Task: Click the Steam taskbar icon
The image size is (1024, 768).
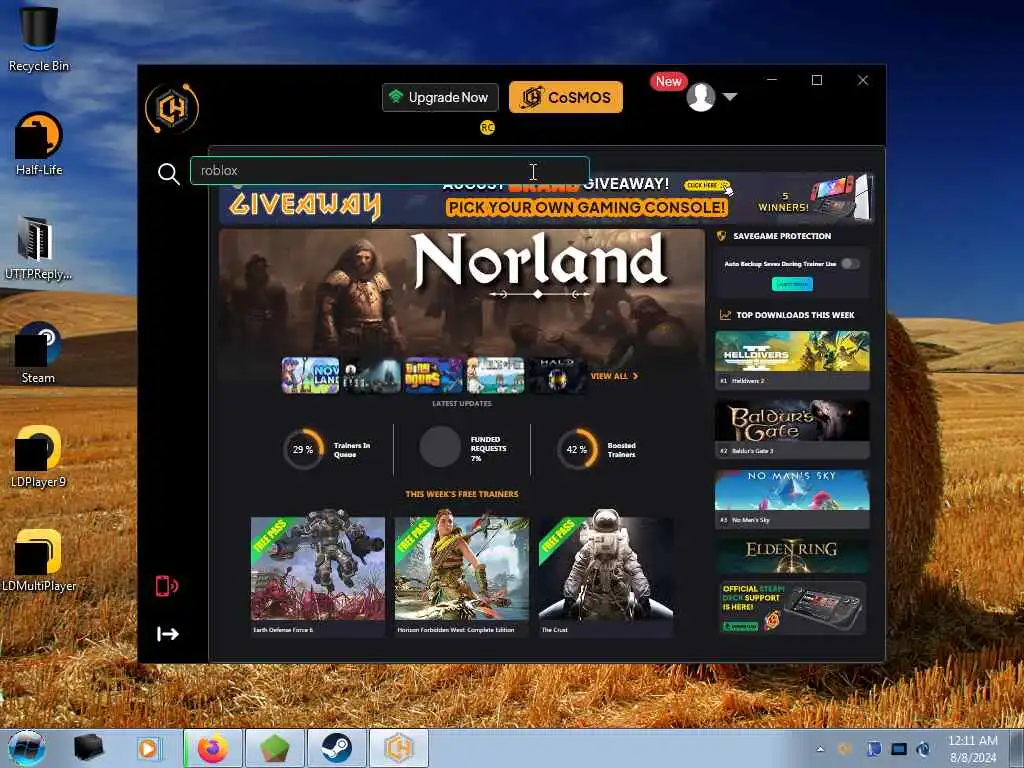Action: 336,748
